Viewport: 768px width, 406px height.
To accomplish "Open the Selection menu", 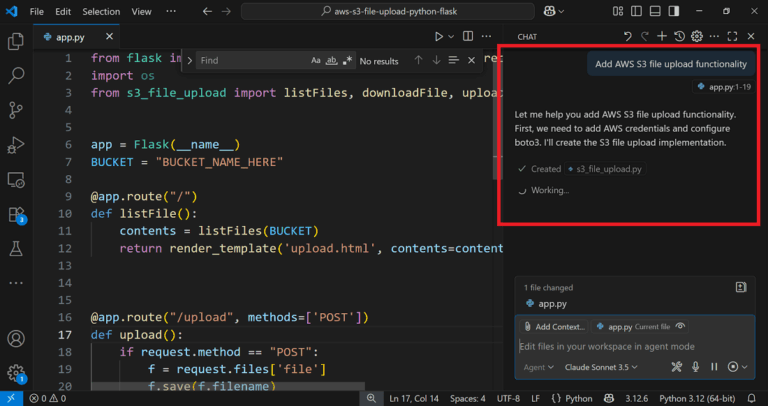I will (101, 11).
